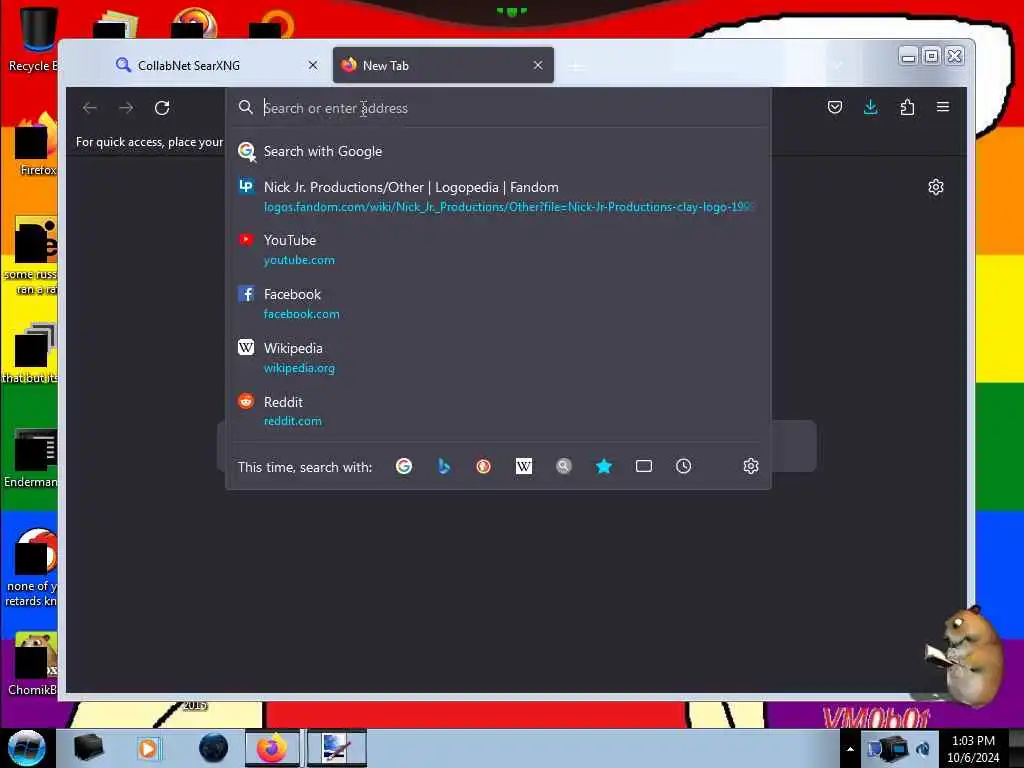Open the Nick Jr. Productions Logopedia suggestion
The image size is (1024, 768).
498,197
